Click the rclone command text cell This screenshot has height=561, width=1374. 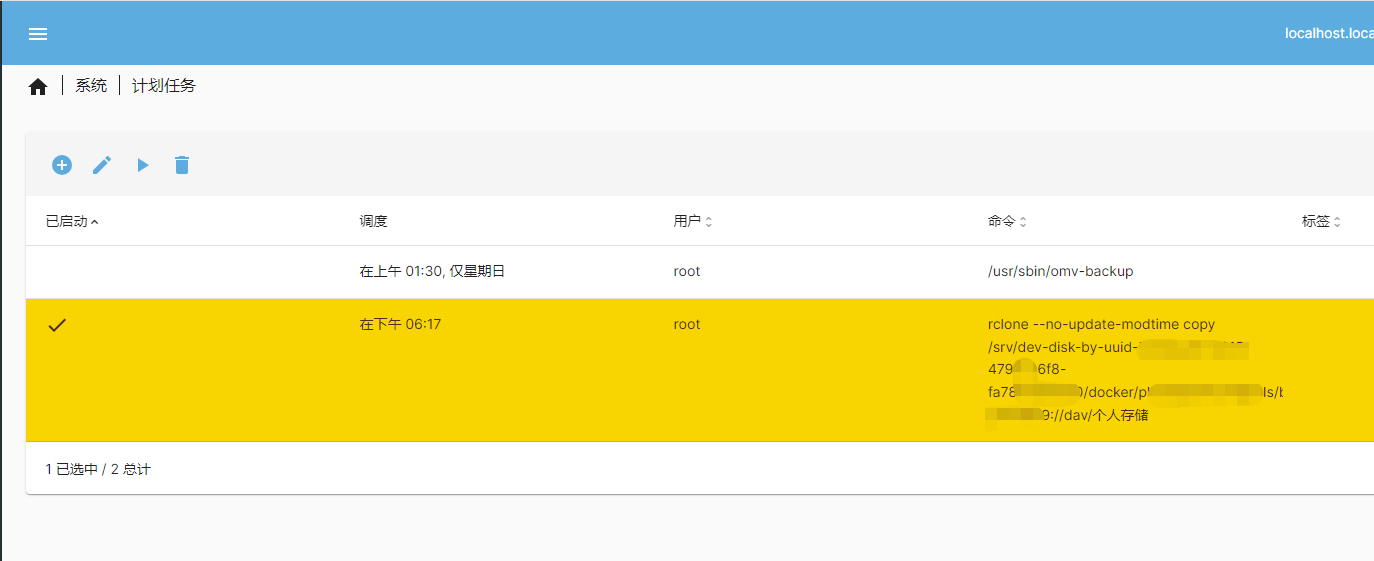coord(1100,325)
